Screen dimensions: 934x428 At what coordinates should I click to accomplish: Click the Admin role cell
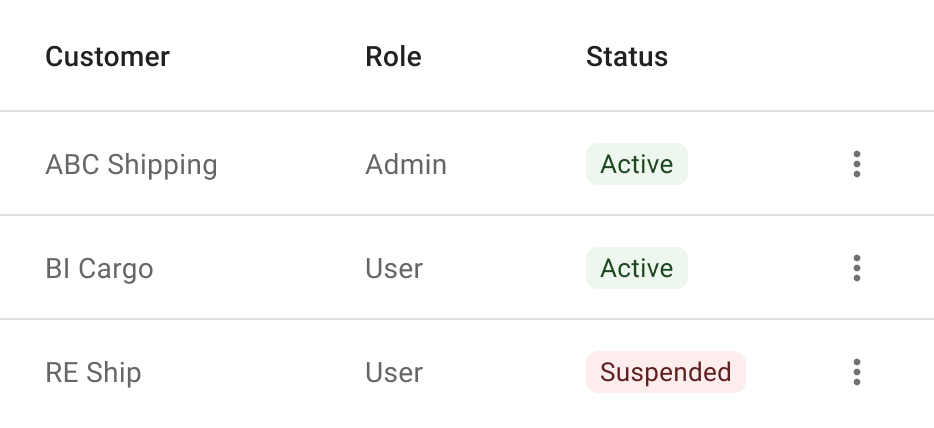[x=406, y=164]
